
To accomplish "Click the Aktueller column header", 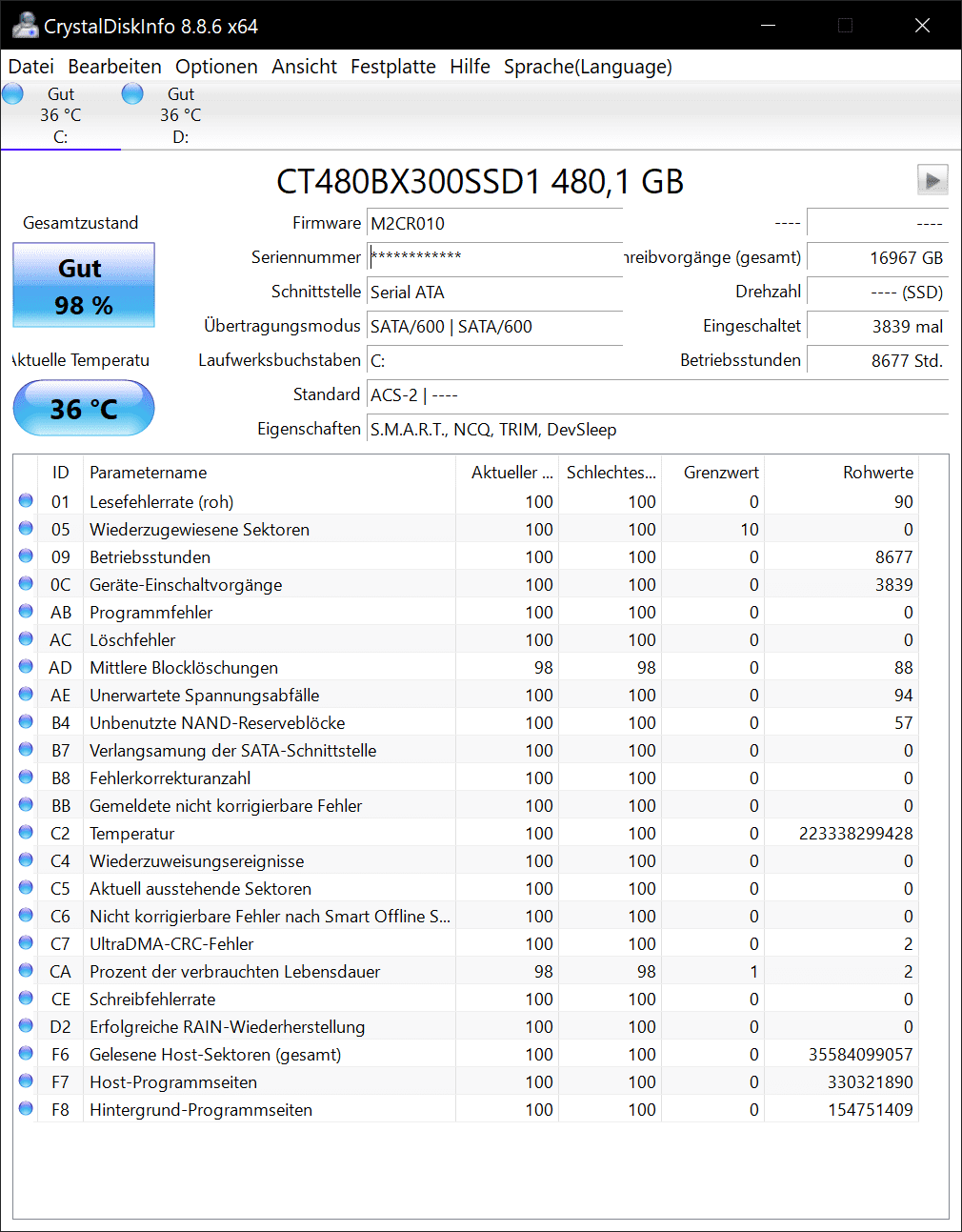I will [507, 473].
